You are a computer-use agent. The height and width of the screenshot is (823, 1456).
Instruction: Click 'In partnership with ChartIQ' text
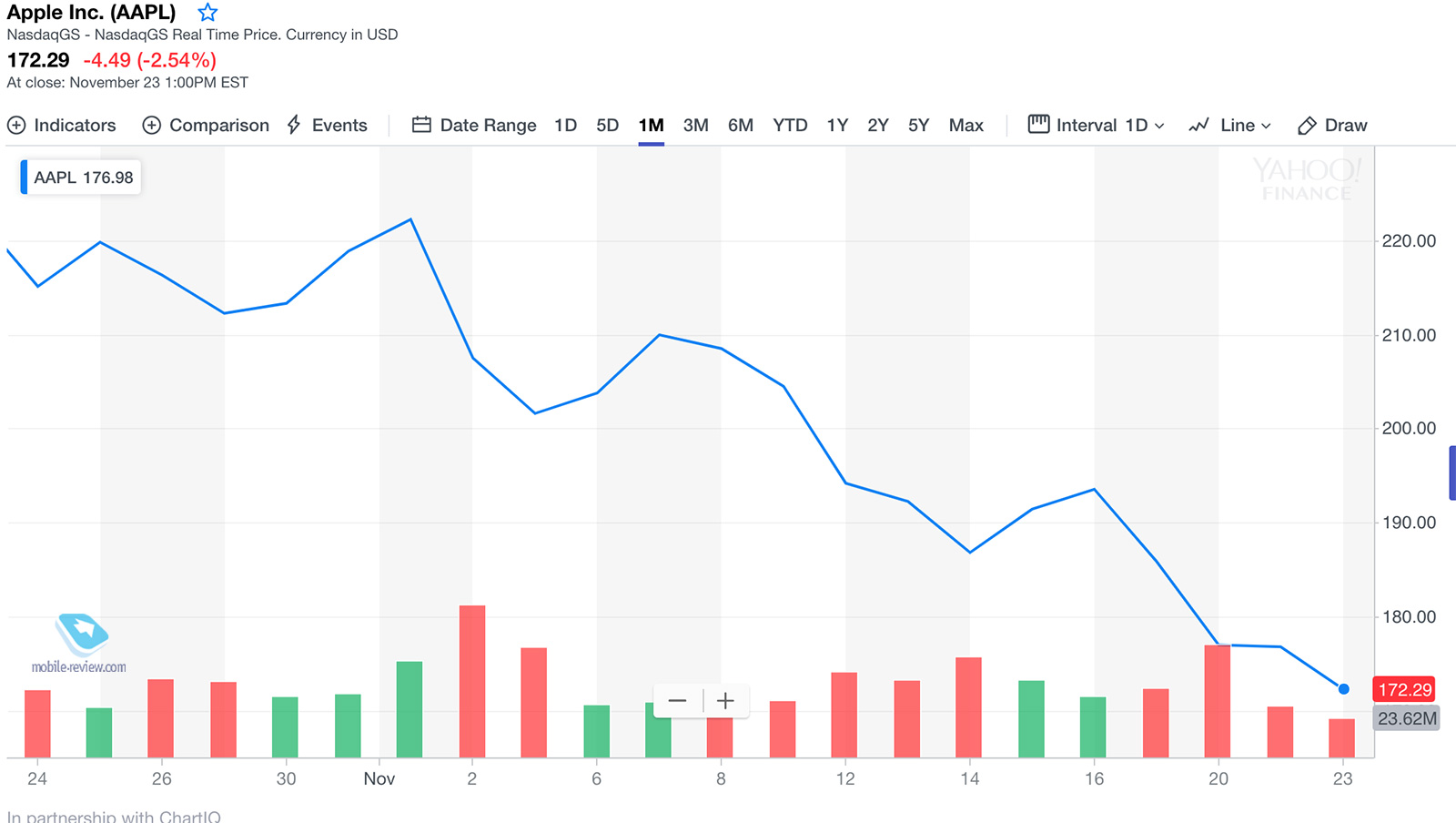(114, 817)
